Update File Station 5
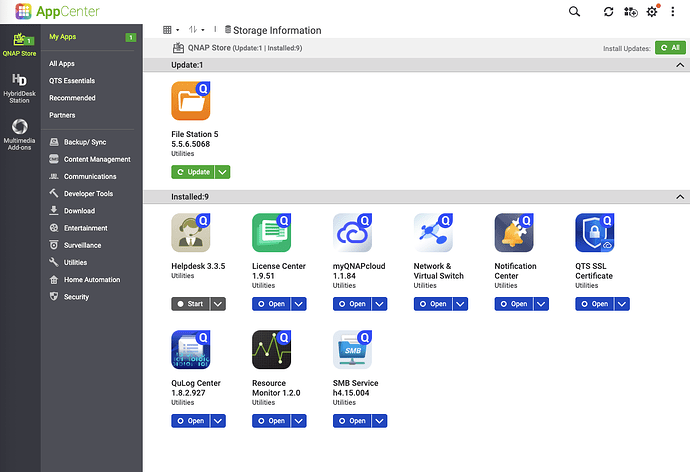The width and height of the screenshot is (690, 472). point(192,172)
